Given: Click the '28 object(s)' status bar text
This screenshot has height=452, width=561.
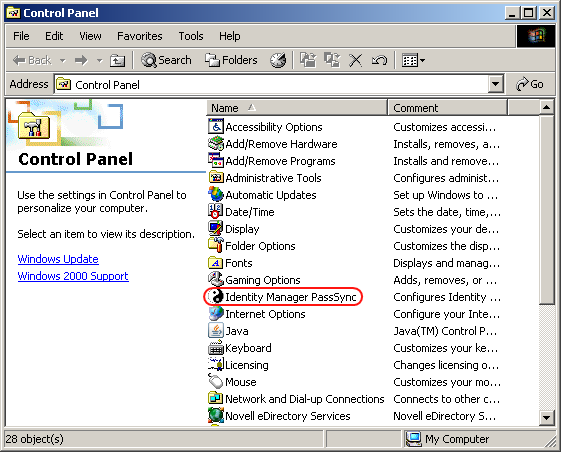Looking at the screenshot, I should tap(35, 439).
